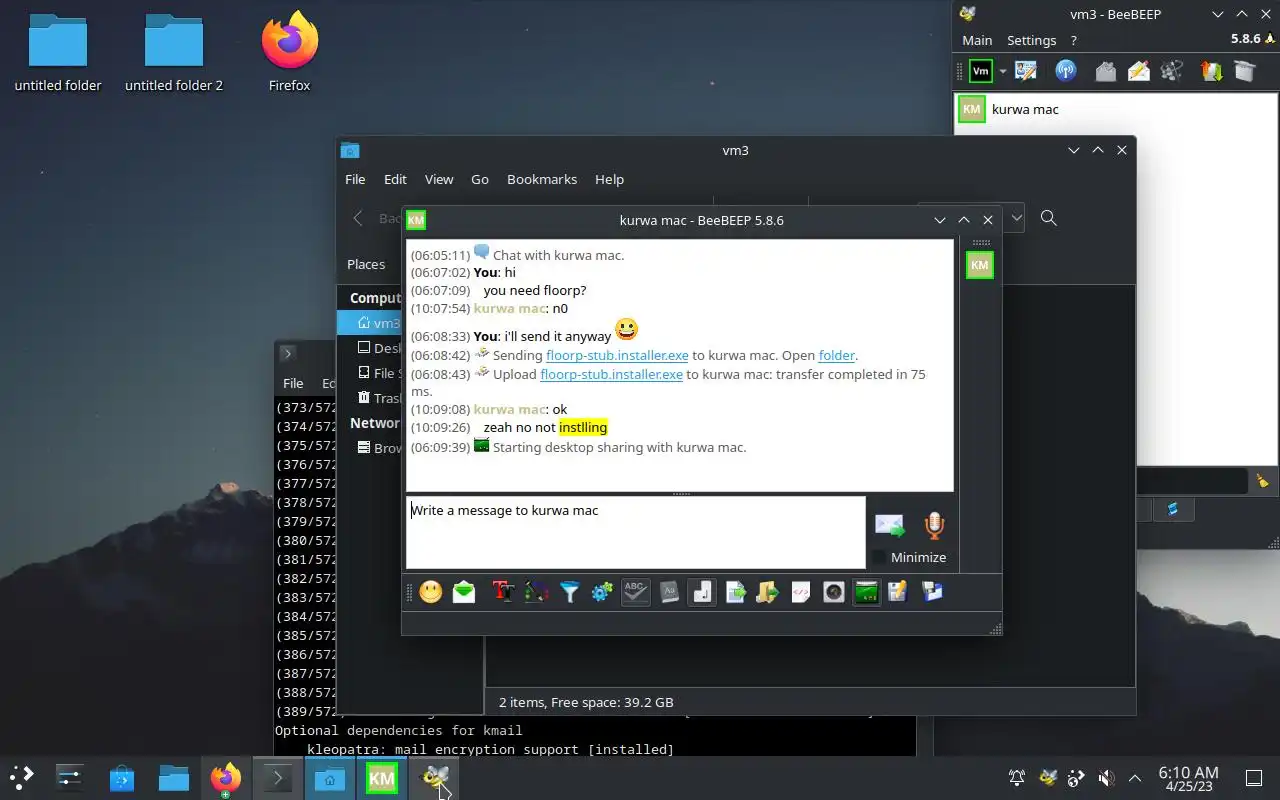Image resolution: width=1280 pixels, height=800 pixels.
Task: Change chat font with the red TT icon
Action: [x=503, y=592]
